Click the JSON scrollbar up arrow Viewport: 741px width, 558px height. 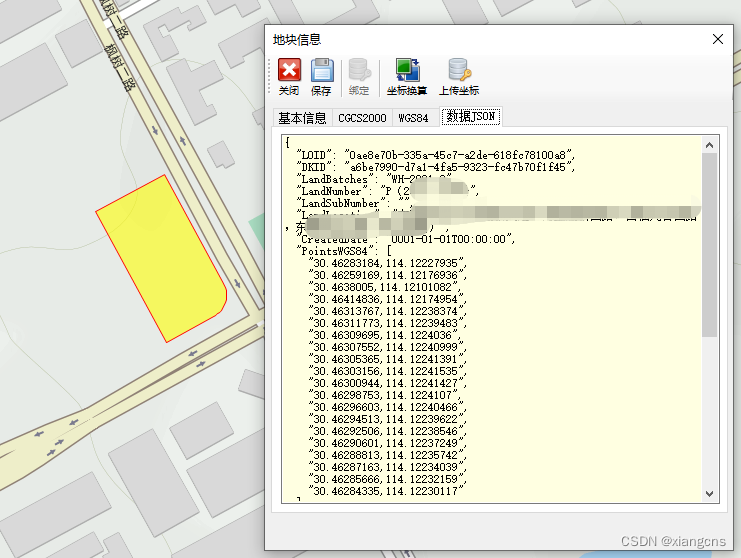click(709, 145)
